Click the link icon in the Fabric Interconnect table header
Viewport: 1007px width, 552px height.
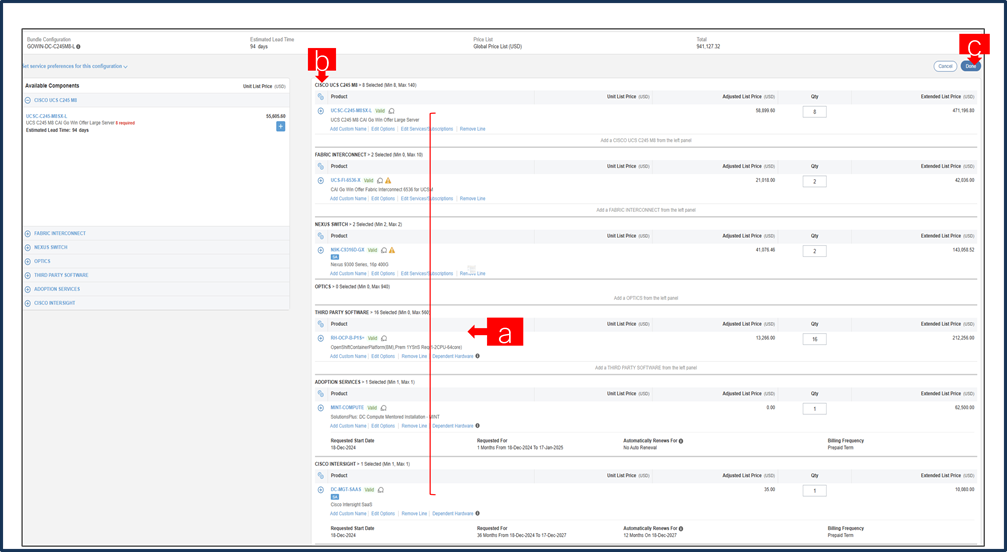320,166
